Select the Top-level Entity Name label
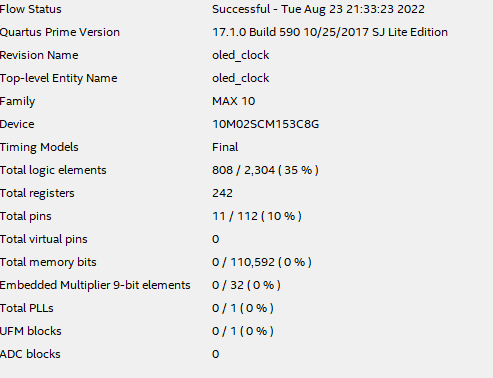This screenshot has height=378, width=493. click(59, 78)
